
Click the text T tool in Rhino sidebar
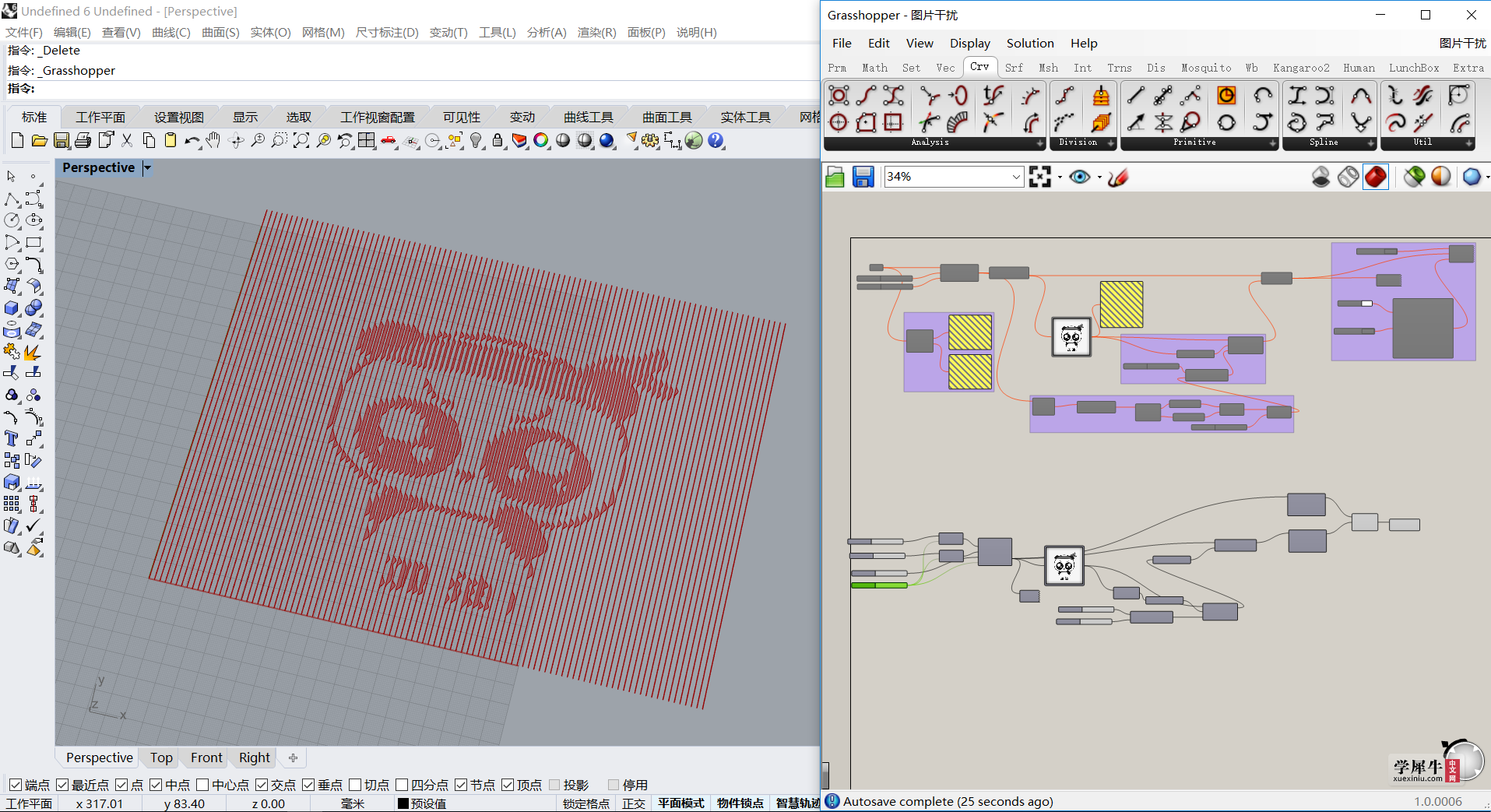pyautogui.click(x=12, y=438)
